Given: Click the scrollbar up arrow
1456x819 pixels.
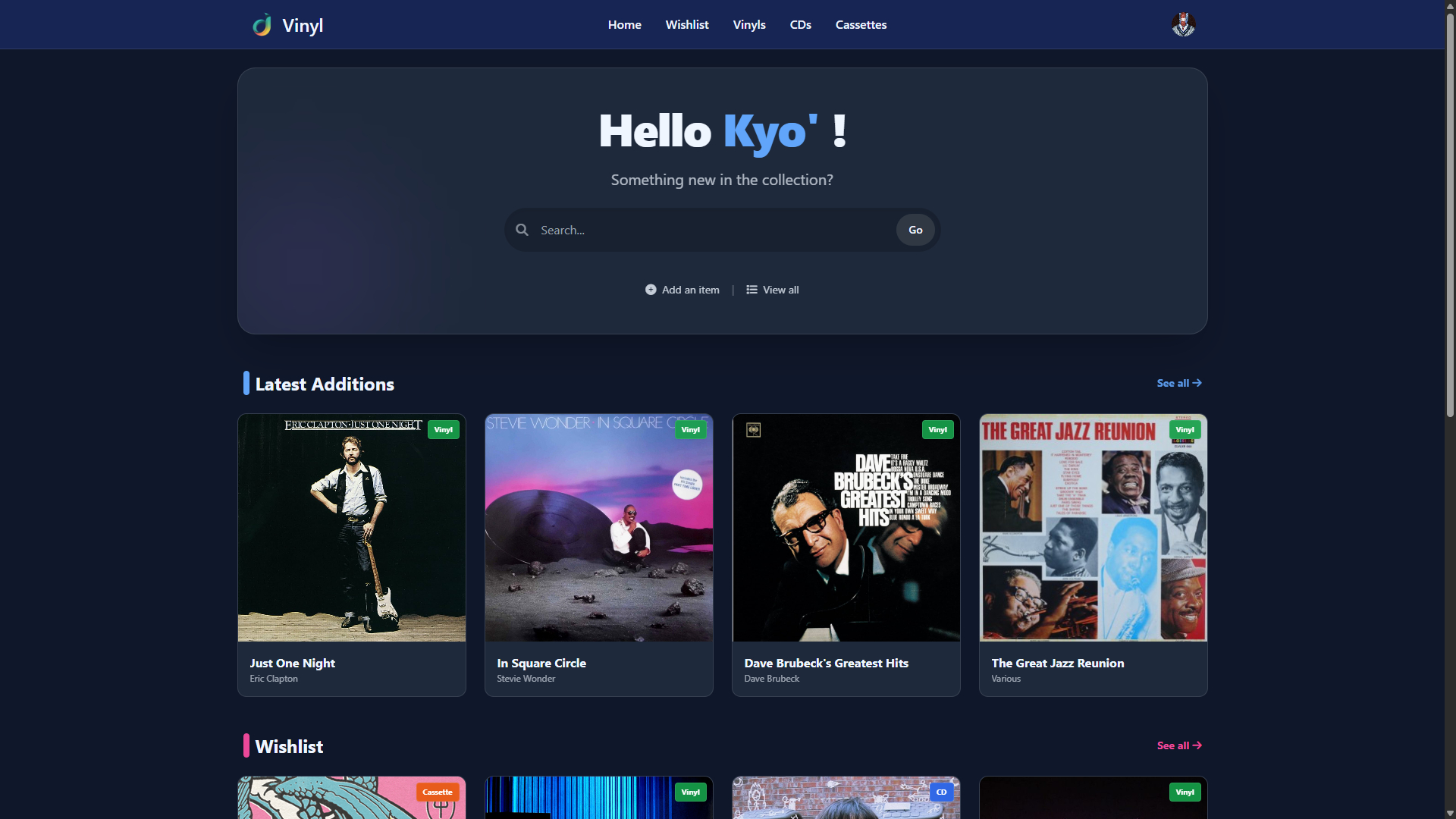Looking at the screenshot, I should tap(1450, 5).
